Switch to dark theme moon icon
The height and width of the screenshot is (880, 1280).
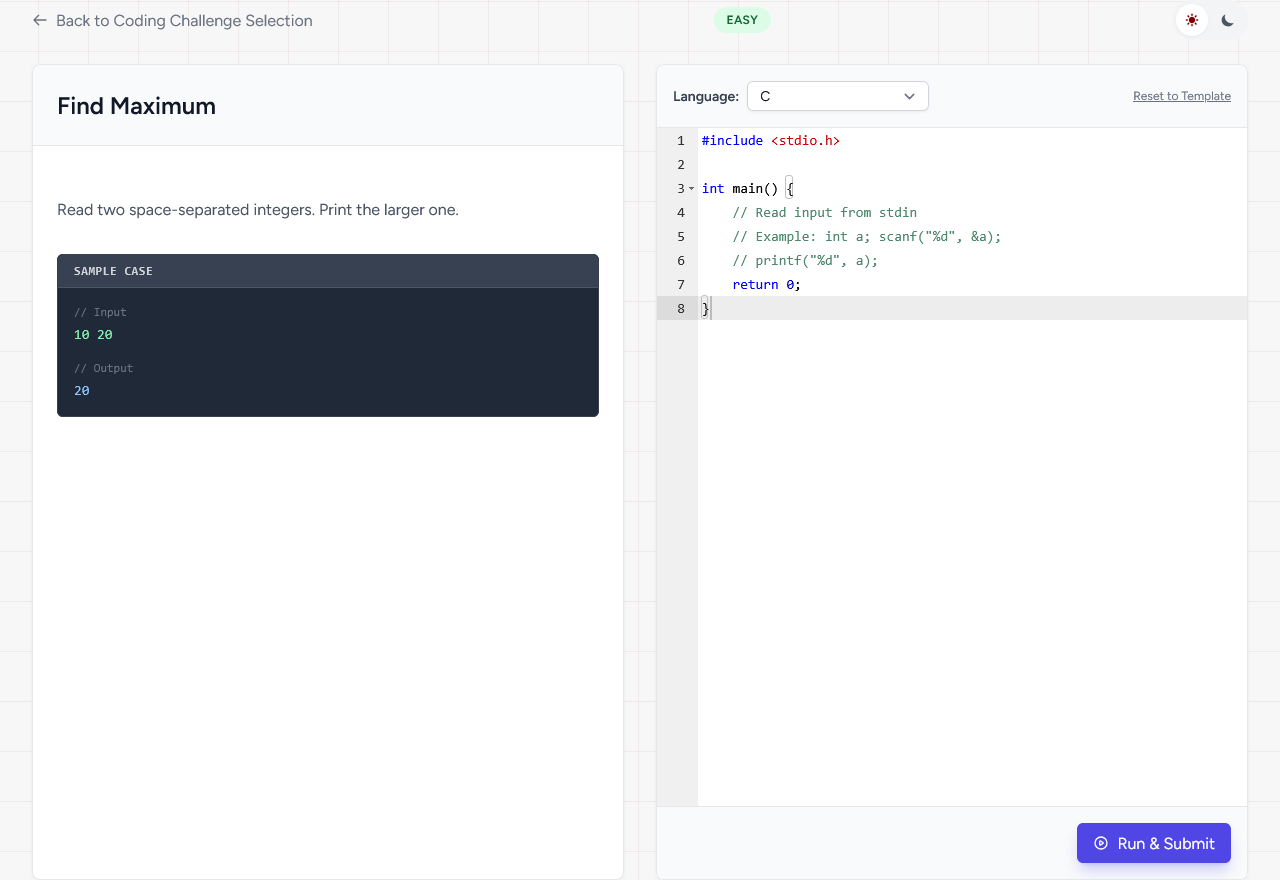click(1228, 20)
